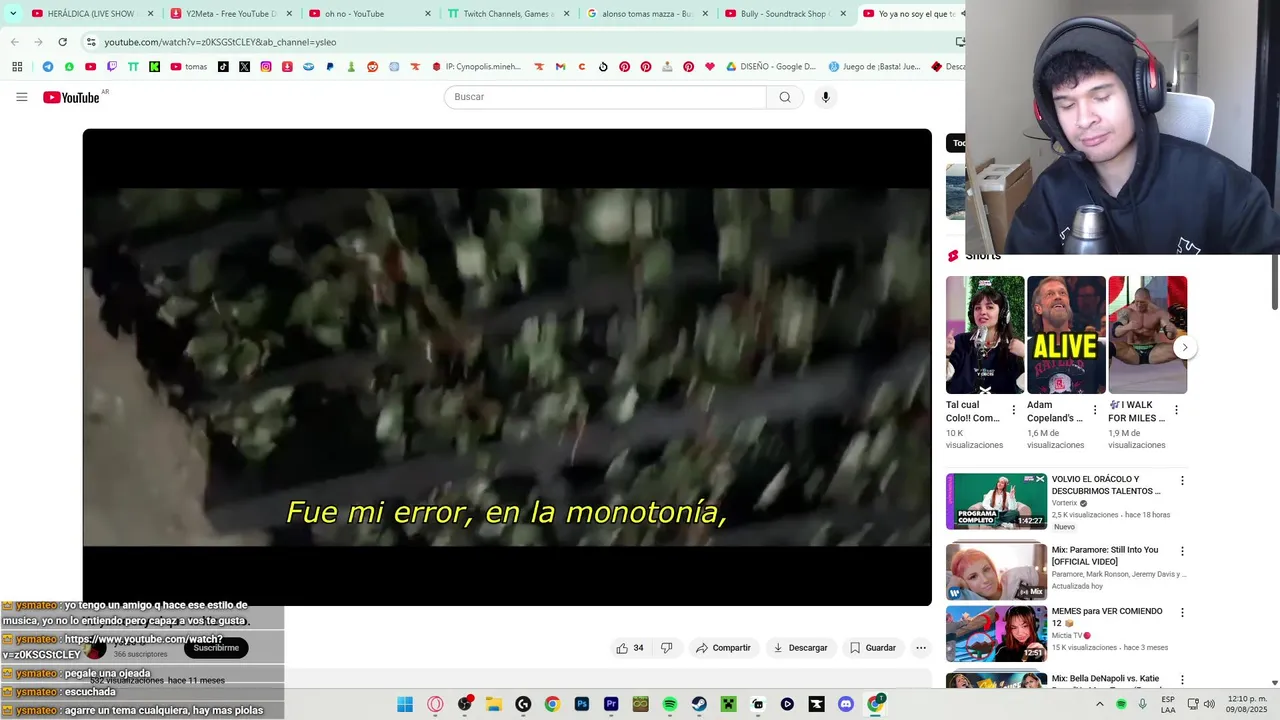Reload the page with the refresh icon
This screenshot has height=720, width=1280.
(x=62, y=42)
